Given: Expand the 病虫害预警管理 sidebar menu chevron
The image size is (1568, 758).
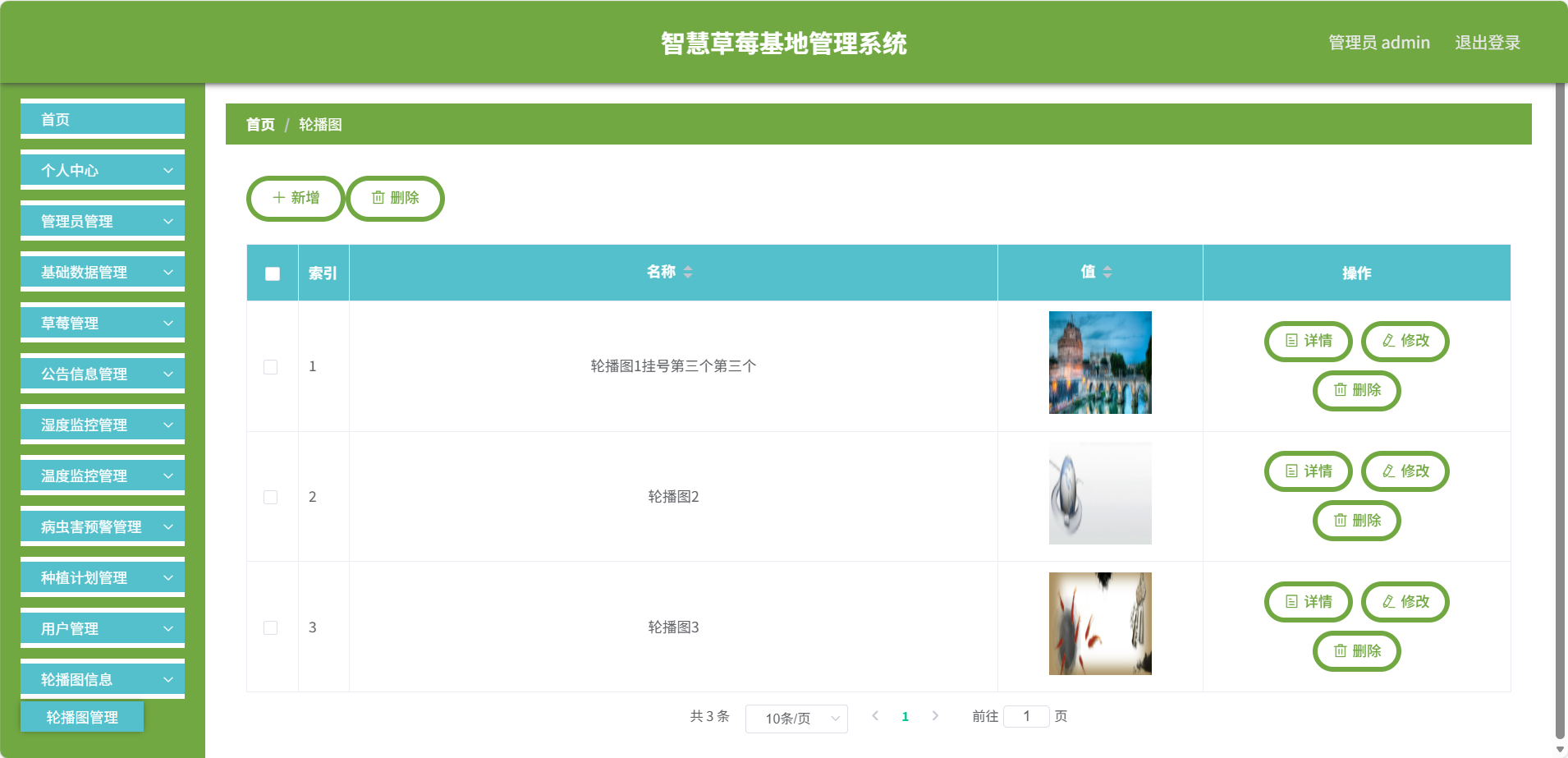Looking at the screenshot, I should [x=168, y=527].
